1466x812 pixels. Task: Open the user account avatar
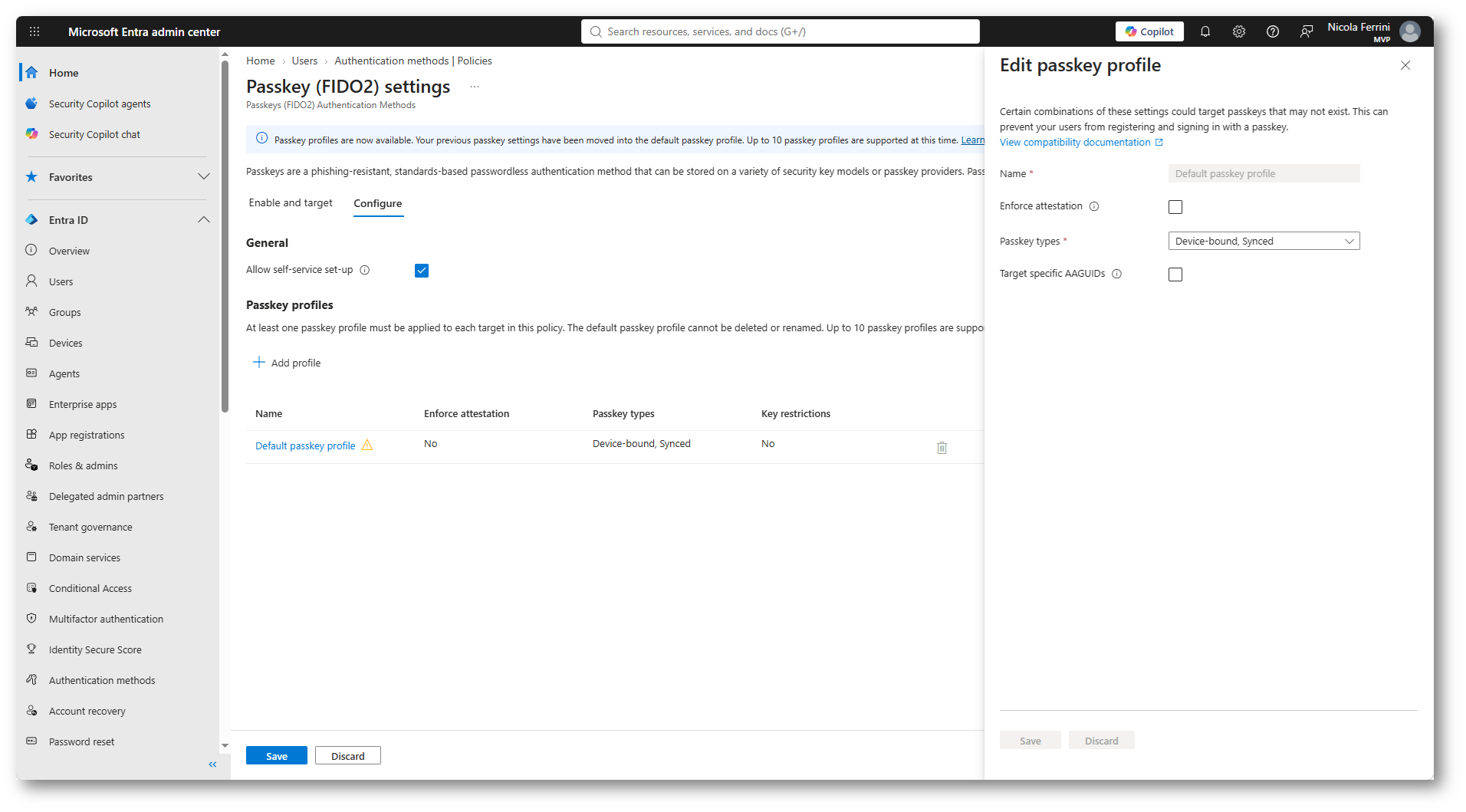1410,31
